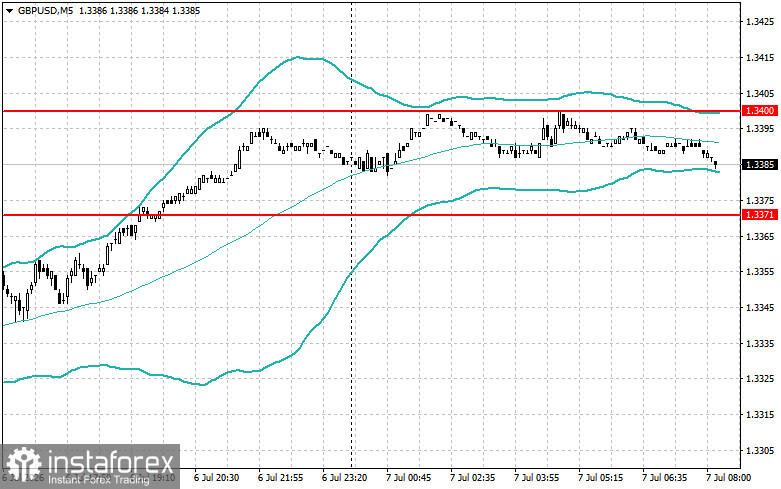Select the 6 Jul 20:30 time label
The image size is (781, 489).
[x=217, y=478]
